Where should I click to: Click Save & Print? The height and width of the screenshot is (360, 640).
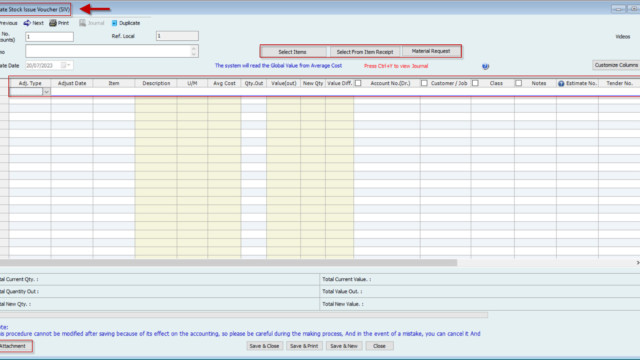coord(304,346)
